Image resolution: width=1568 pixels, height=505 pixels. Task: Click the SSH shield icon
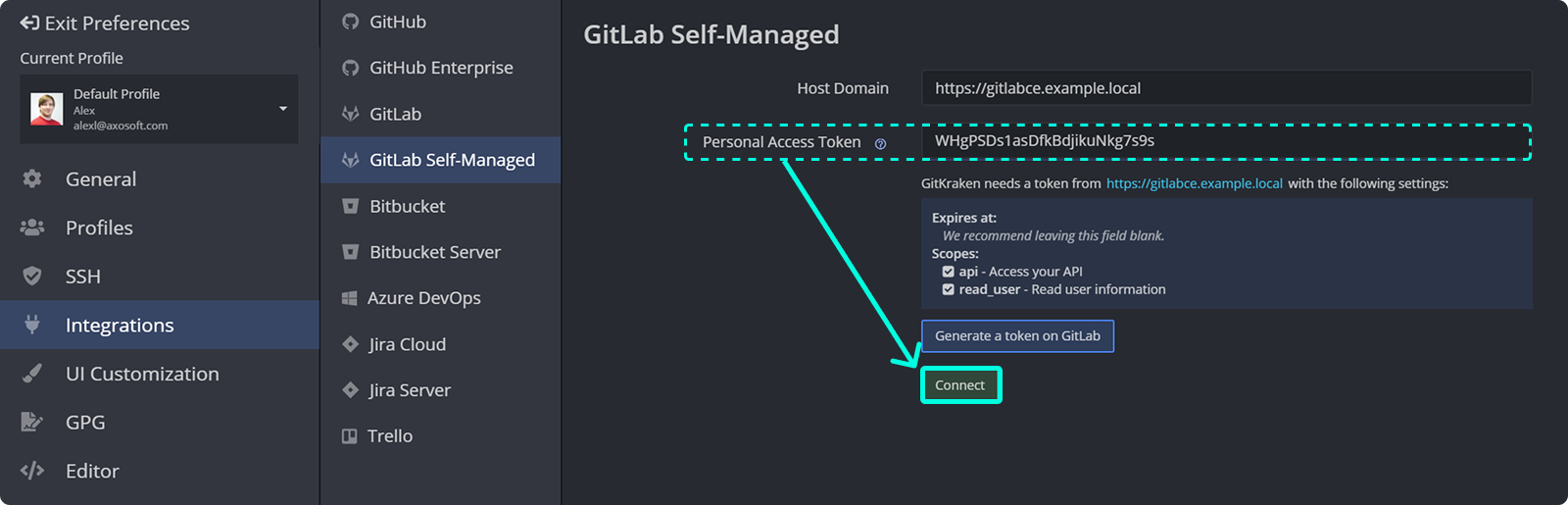tap(32, 276)
